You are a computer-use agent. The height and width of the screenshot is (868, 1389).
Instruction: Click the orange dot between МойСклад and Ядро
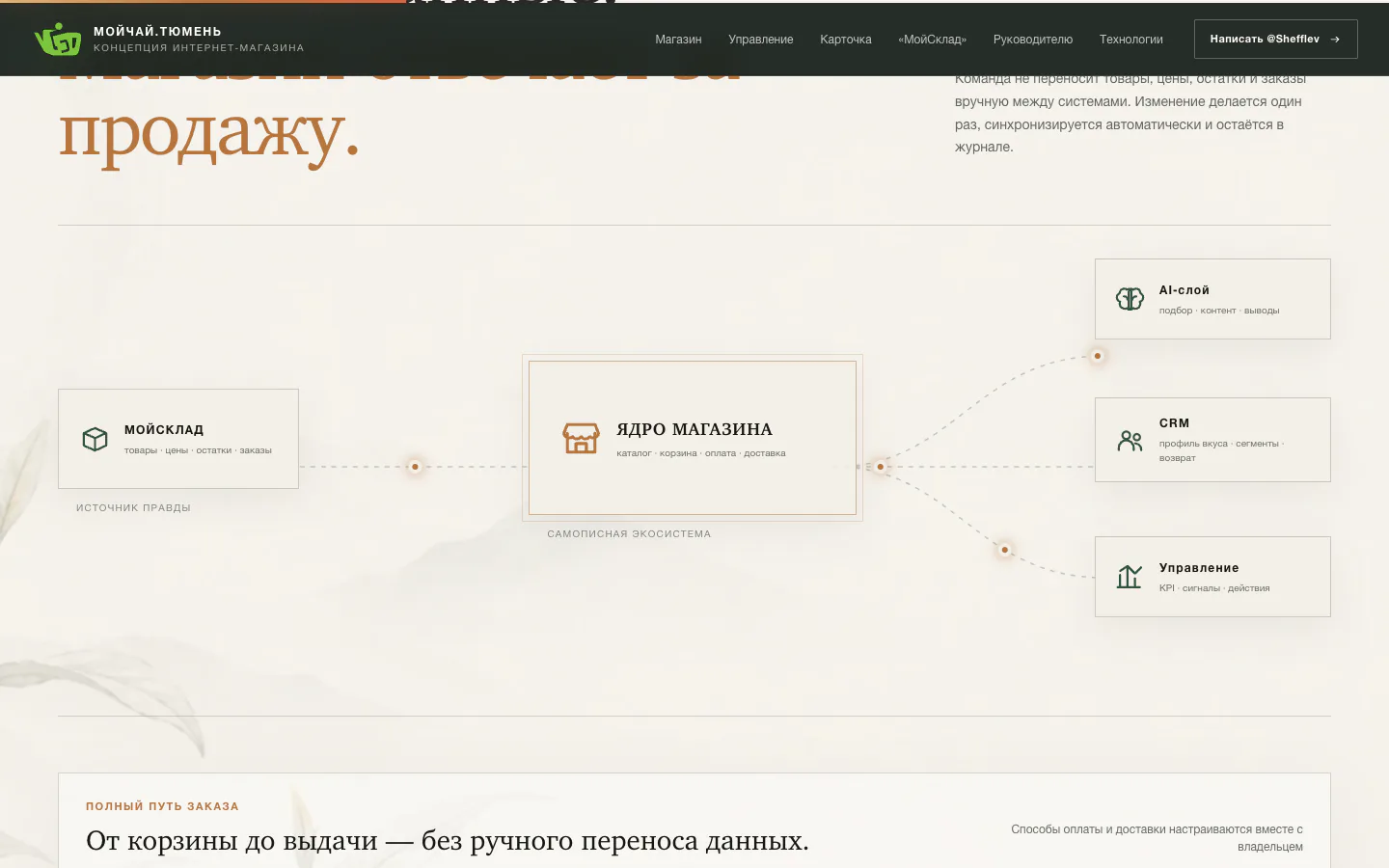click(x=415, y=467)
